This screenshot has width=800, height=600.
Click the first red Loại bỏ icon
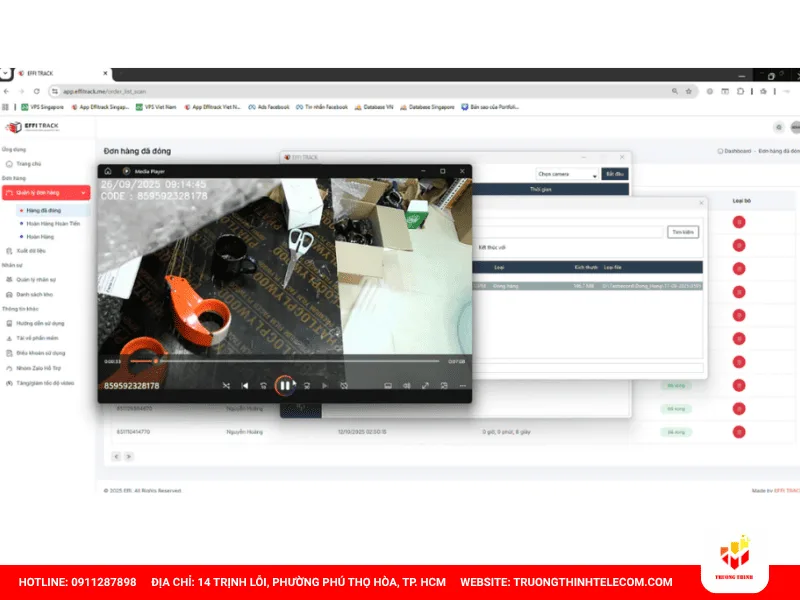coord(739,222)
